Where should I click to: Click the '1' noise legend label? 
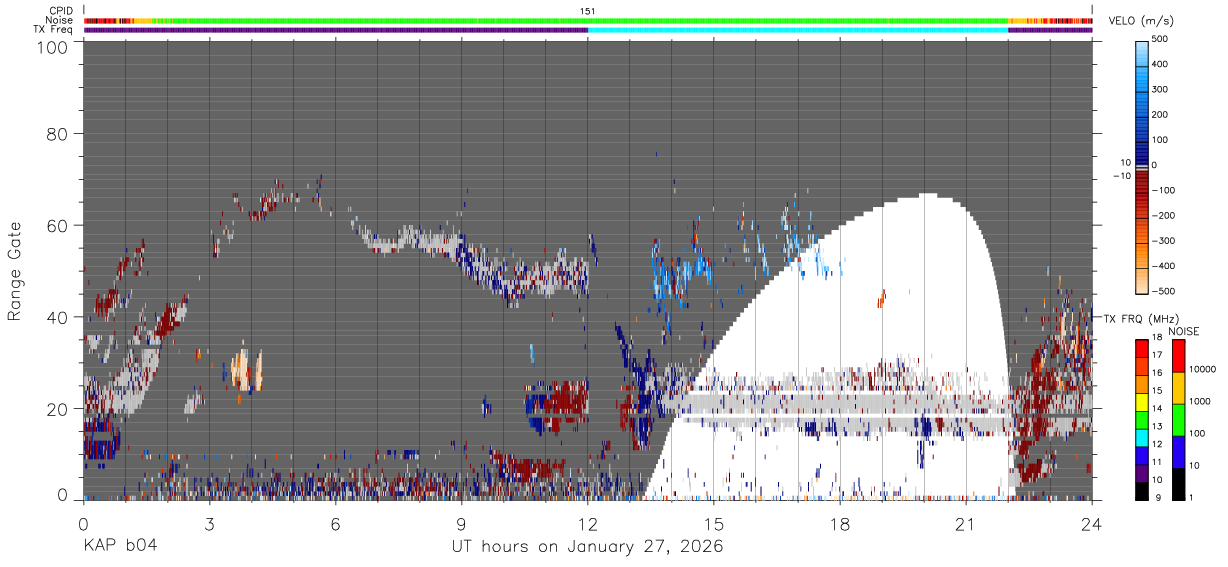(x=1193, y=498)
